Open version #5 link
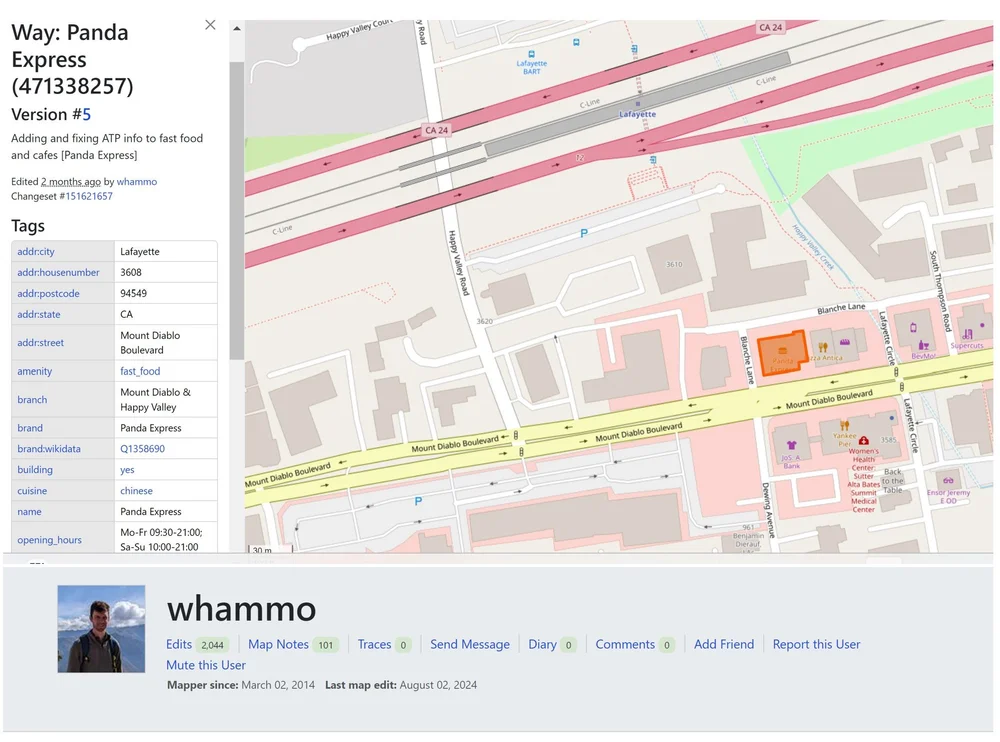This screenshot has height=742, width=1000. pyautogui.click(x=87, y=114)
